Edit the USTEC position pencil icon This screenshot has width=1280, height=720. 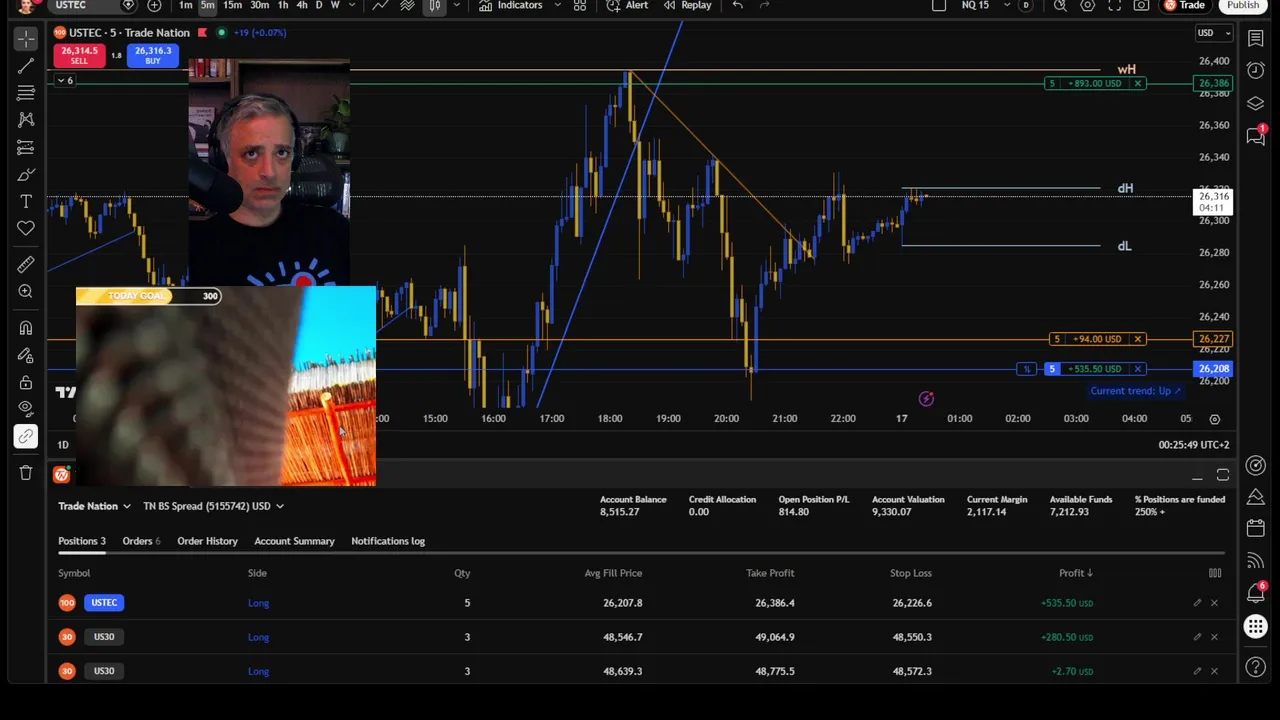[1197, 603]
